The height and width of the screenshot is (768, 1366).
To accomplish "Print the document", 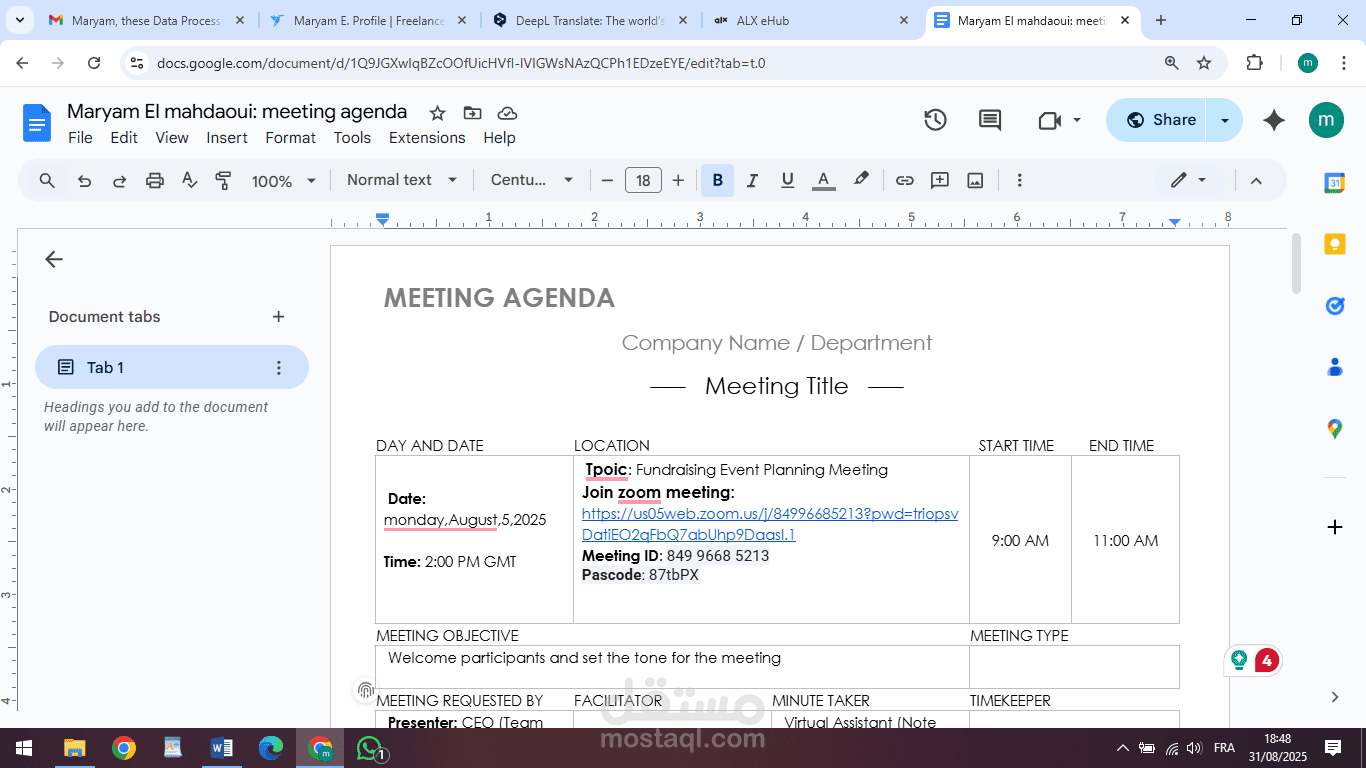I will (154, 181).
